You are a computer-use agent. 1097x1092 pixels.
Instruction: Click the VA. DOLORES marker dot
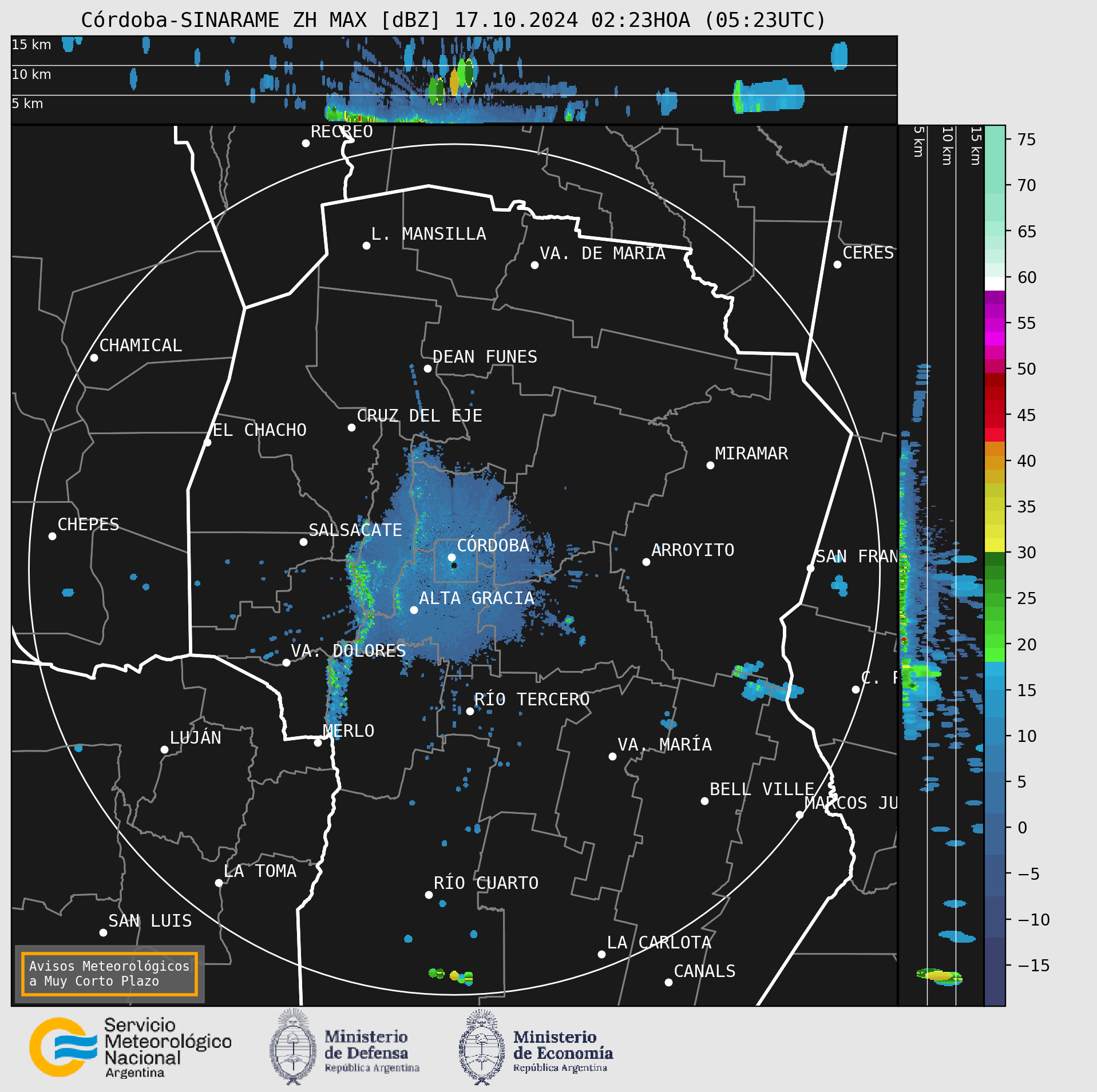click(286, 662)
